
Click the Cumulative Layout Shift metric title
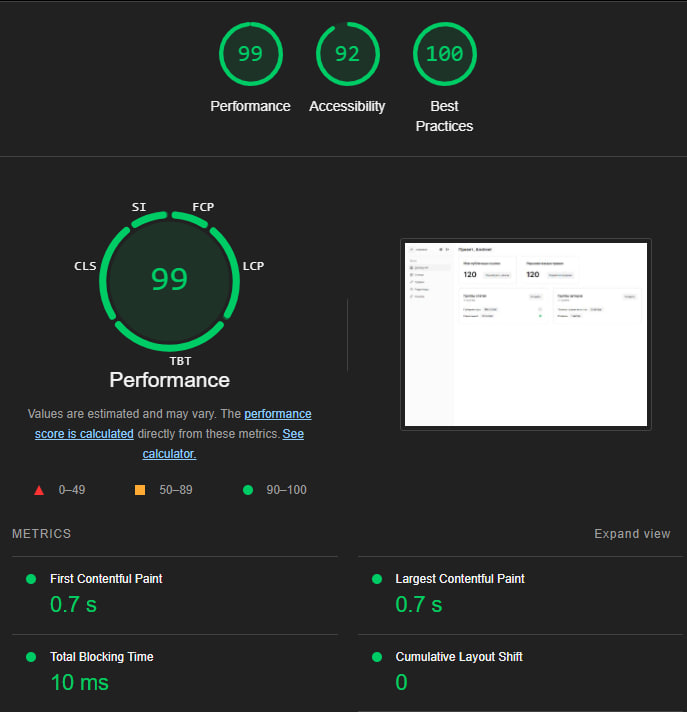pyautogui.click(x=459, y=657)
